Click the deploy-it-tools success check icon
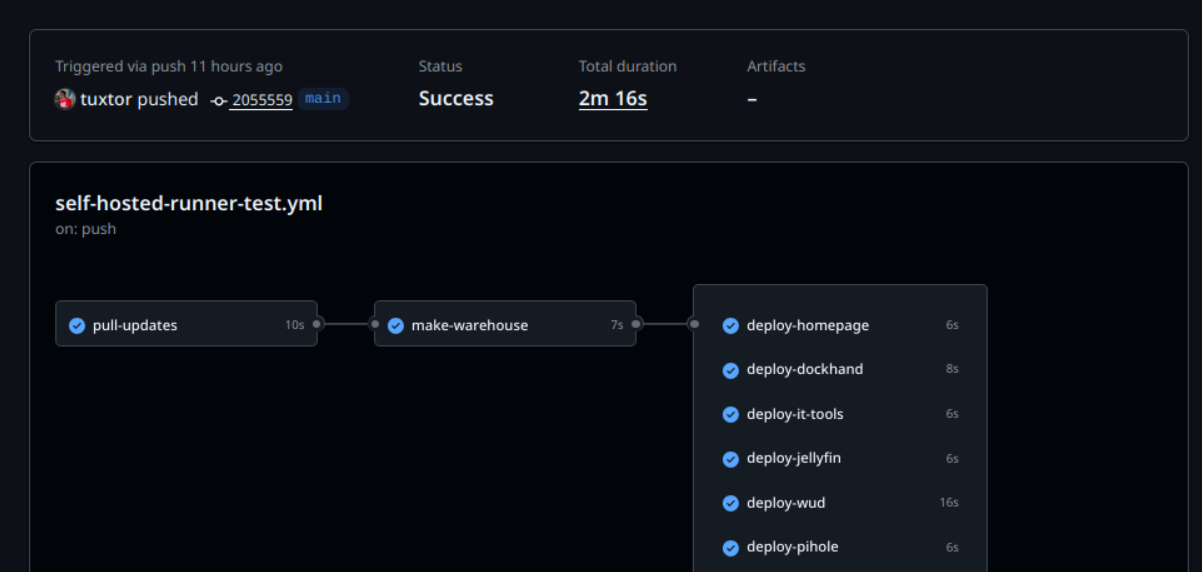 pos(730,414)
